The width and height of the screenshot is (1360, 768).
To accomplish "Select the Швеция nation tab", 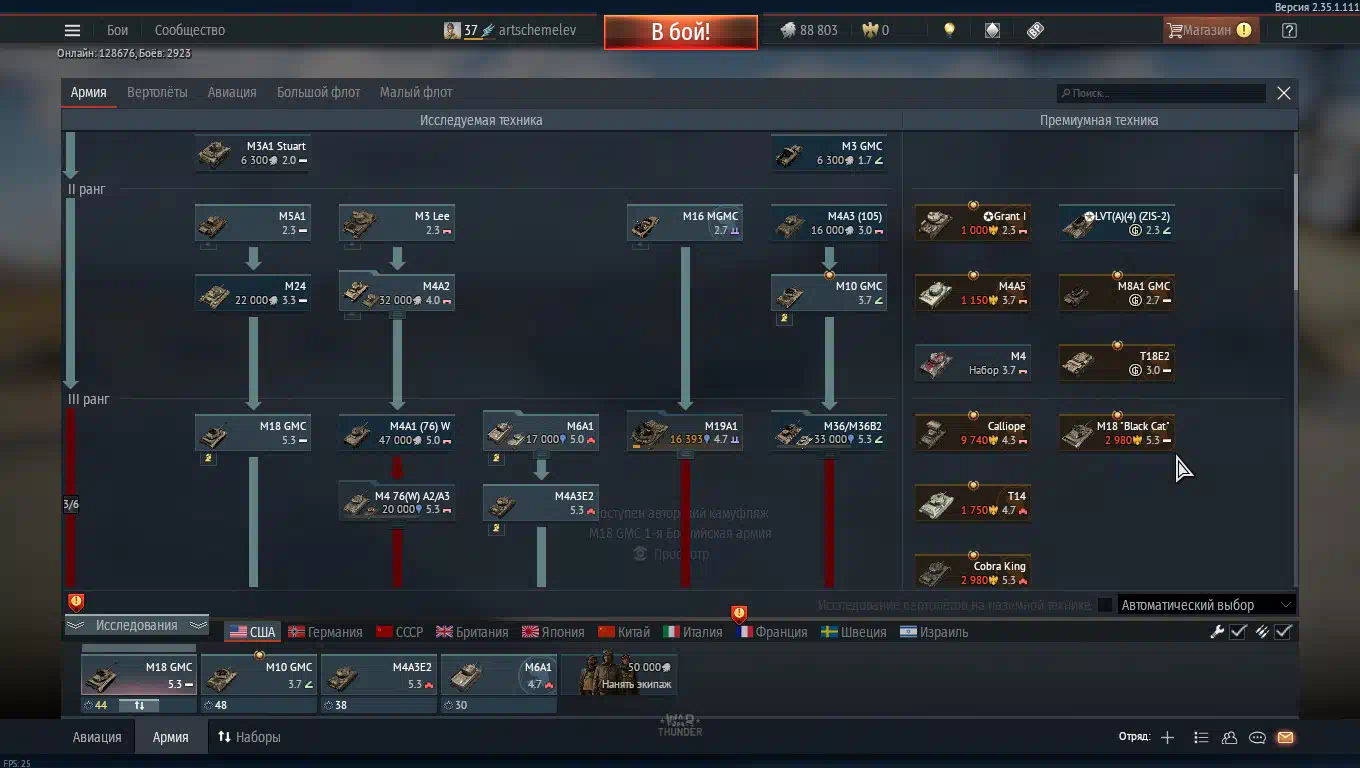I will pos(854,632).
